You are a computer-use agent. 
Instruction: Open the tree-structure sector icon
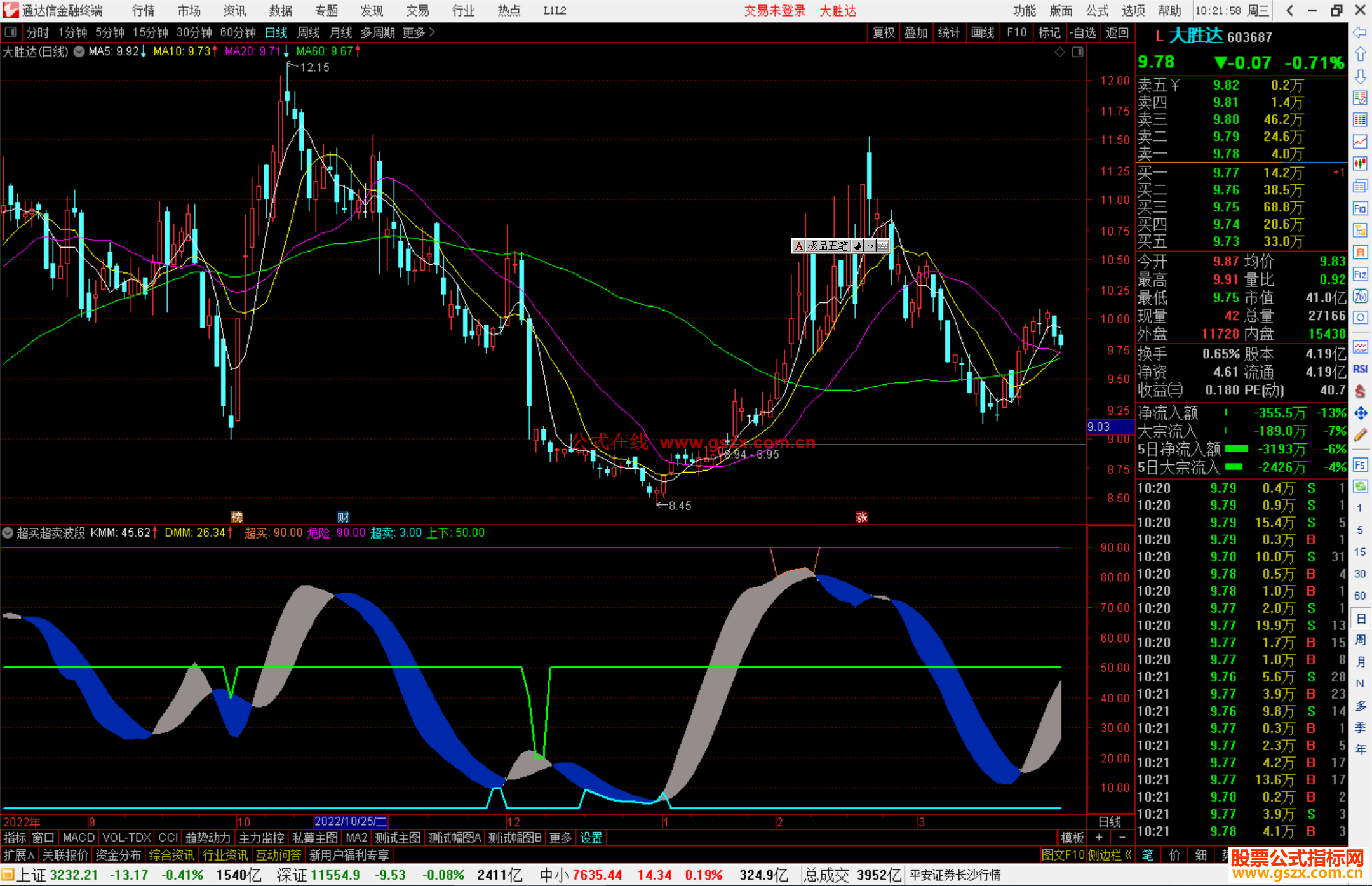1360,230
